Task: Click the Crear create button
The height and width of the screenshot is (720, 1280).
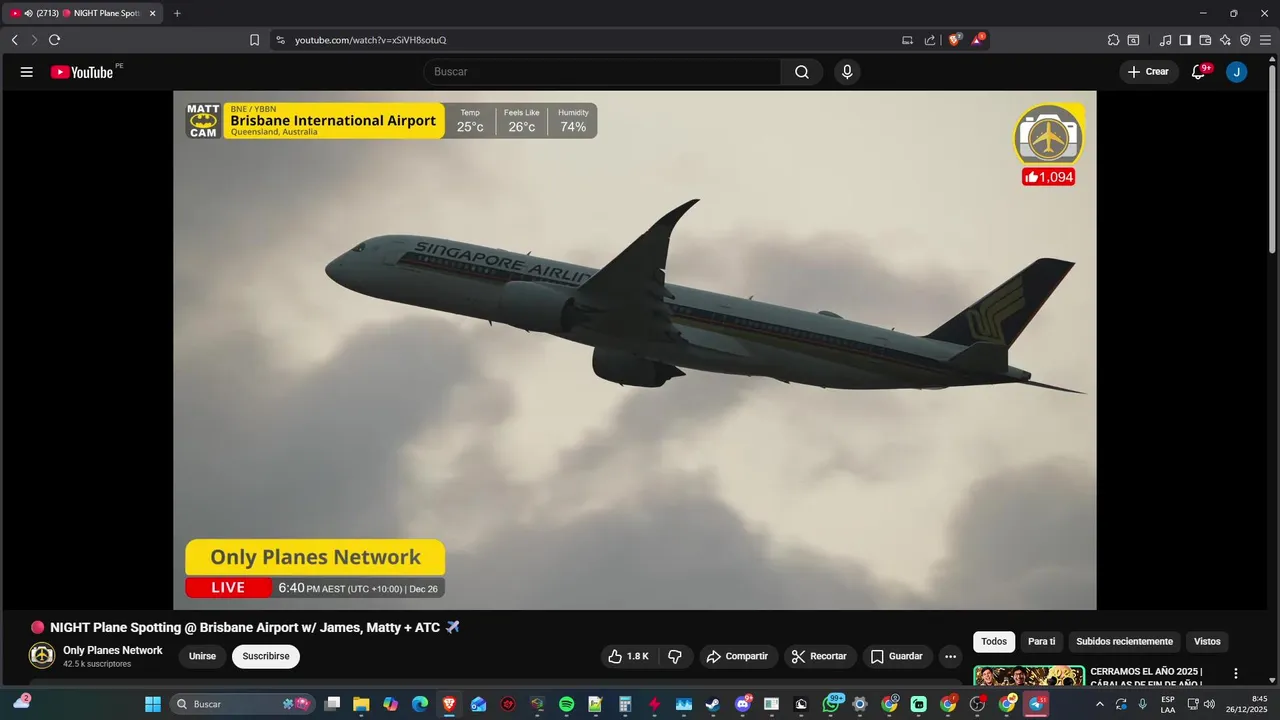Action: point(1149,72)
